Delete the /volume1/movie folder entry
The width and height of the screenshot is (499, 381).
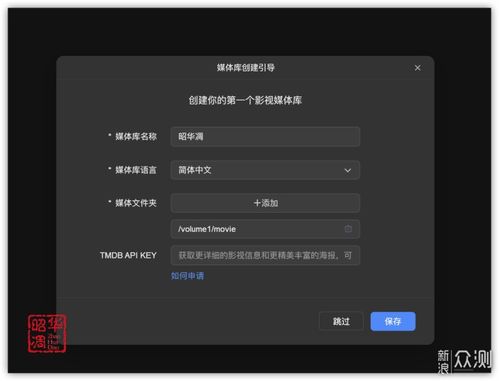pos(348,229)
